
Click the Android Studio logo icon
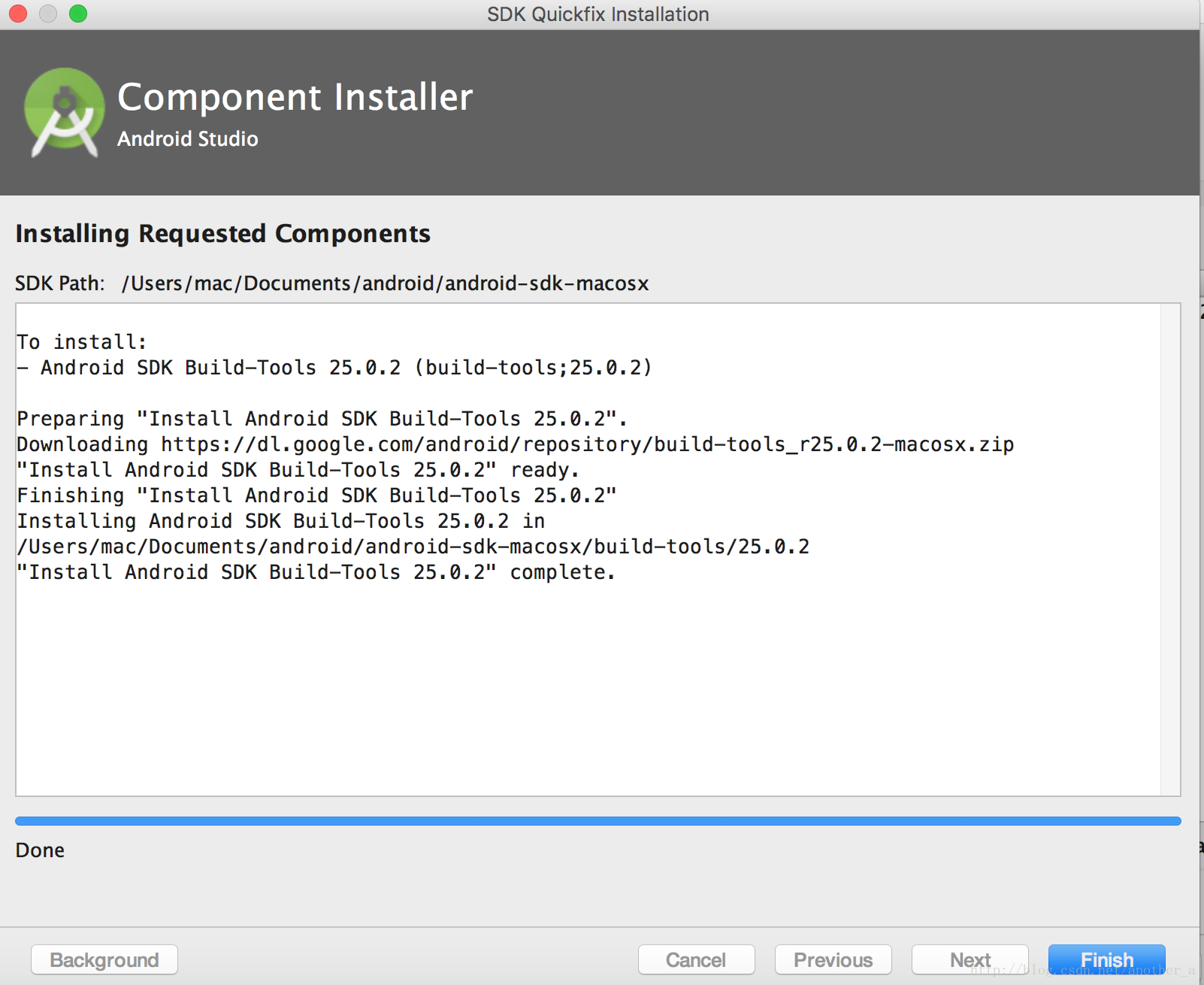pos(65,113)
